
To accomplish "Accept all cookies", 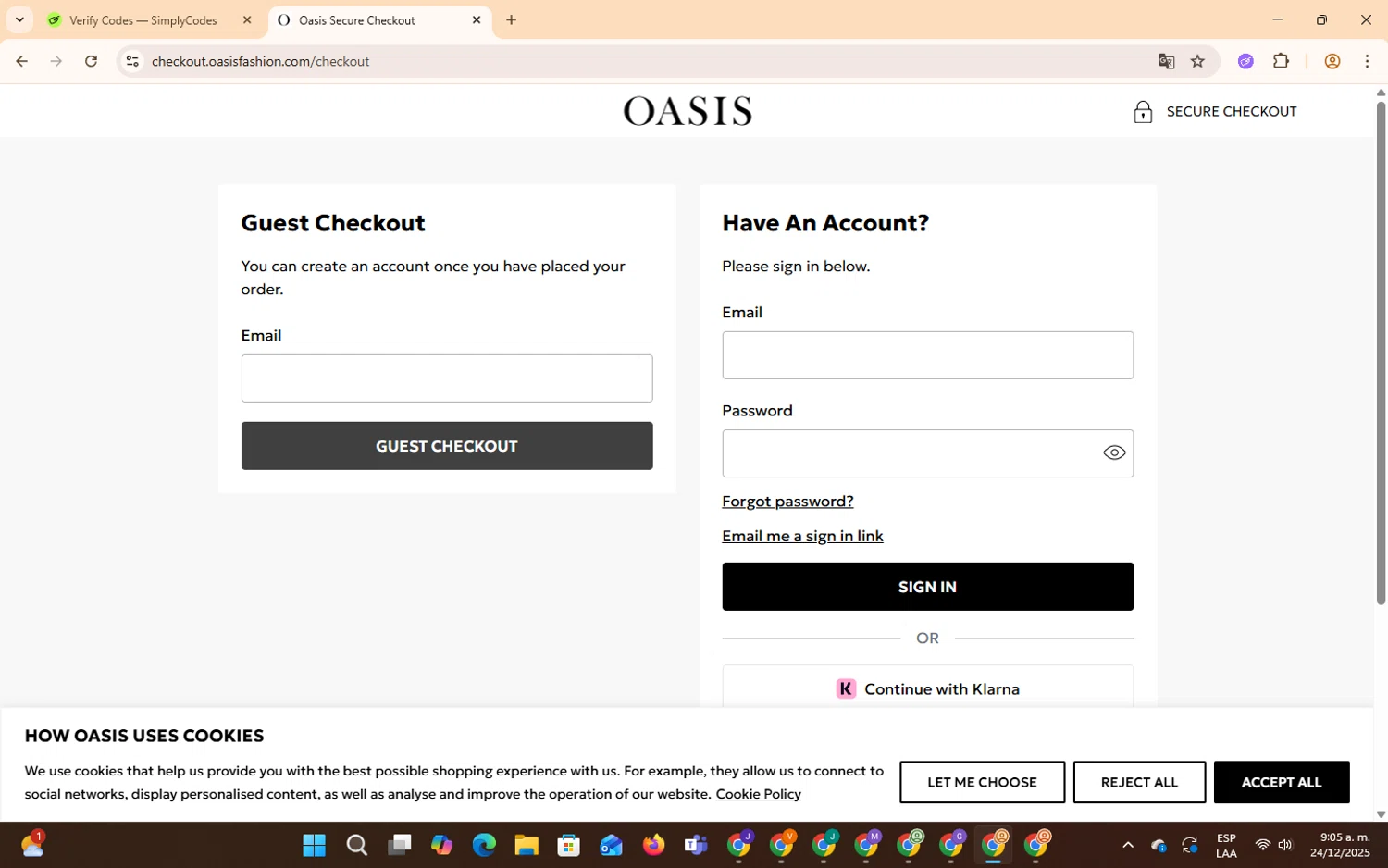I will [x=1281, y=782].
